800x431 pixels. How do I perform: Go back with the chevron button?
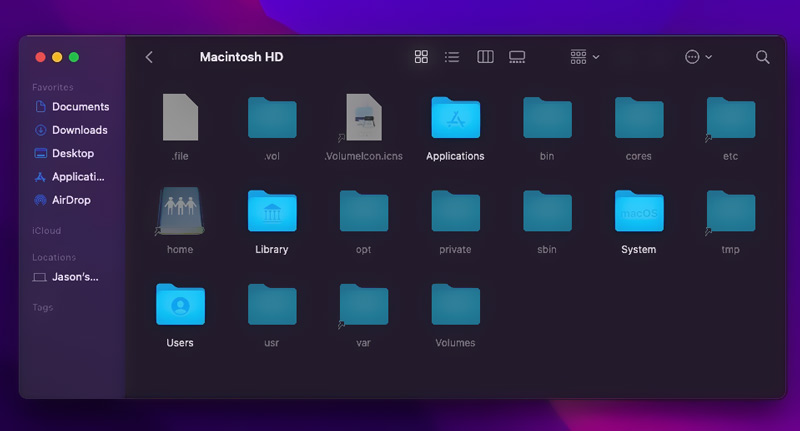(149, 57)
